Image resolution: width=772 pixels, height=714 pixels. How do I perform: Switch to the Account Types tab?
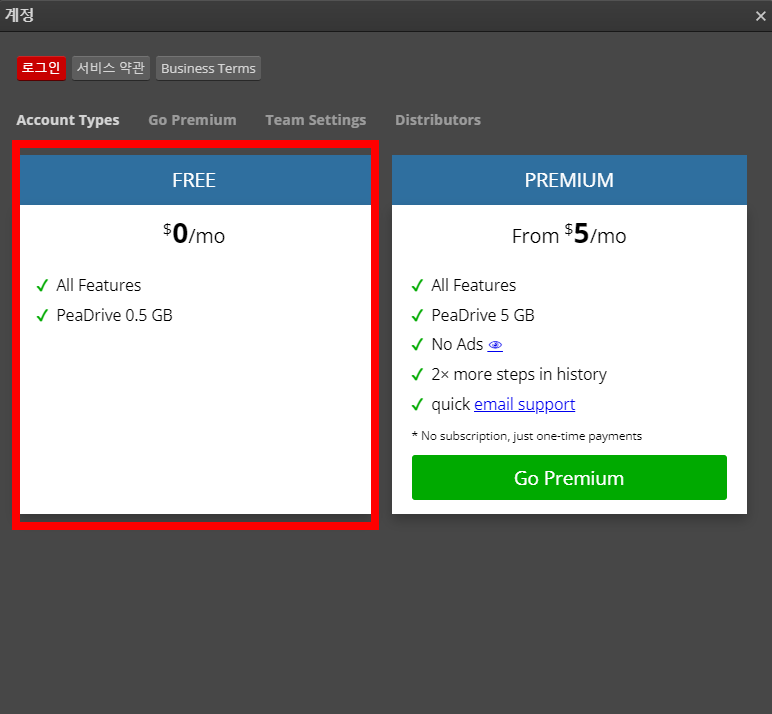pyautogui.click(x=68, y=120)
